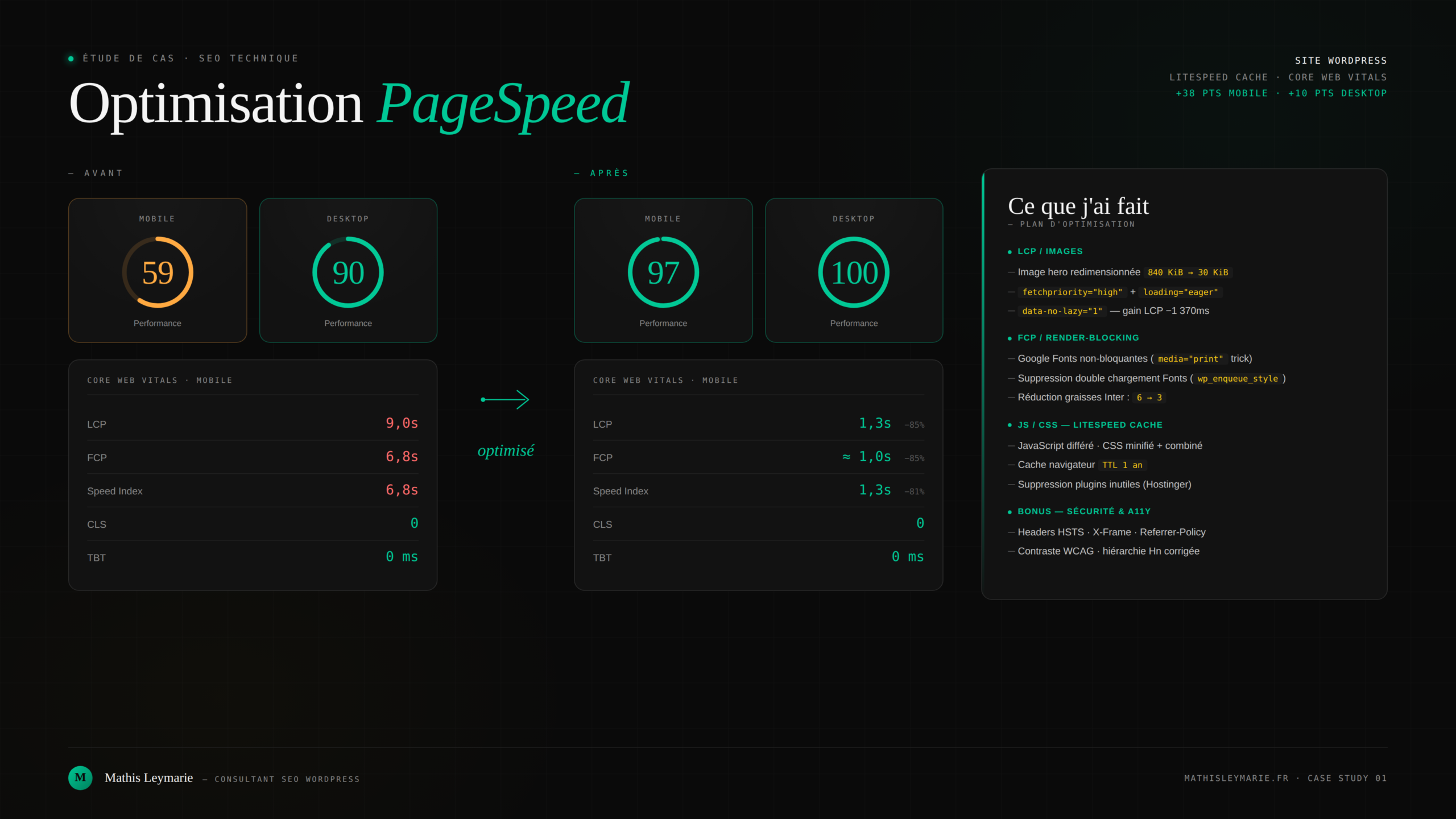Image resolution: width=1456 pixels, height=819 pixels.
Task: Click the wp_enqueue_style code tag
Action: click(1238, 379)
